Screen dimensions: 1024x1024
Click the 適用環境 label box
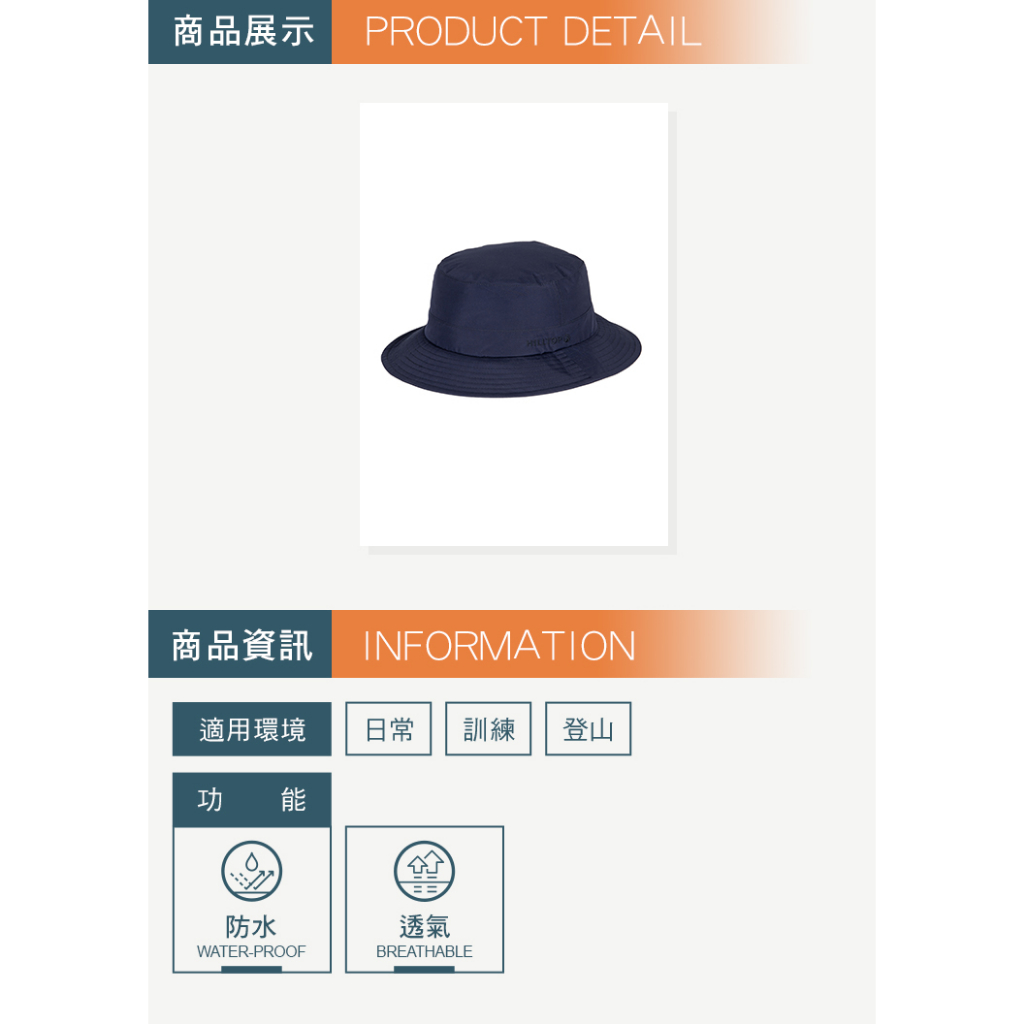pos(252,729)
